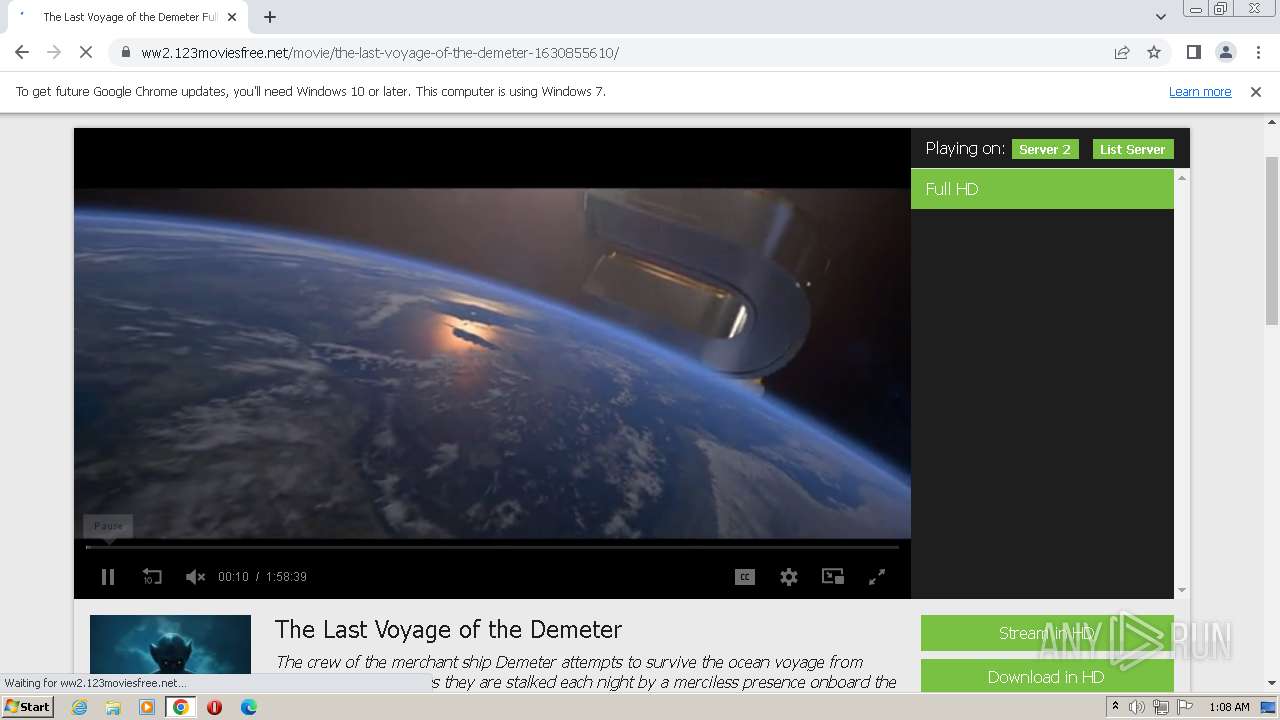Dismiss the Chrome update infobar
Viewport: 1280px width, 720px height.
click(1256, 92)
